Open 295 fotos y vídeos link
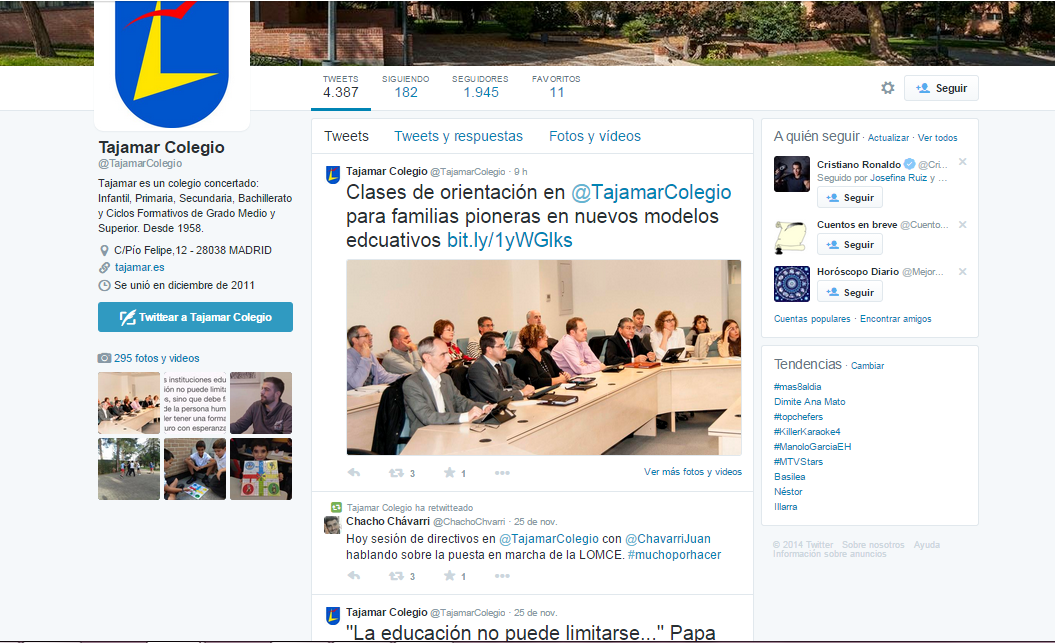Viewport: 1055px width, 643px height. [x=157, y=358]
